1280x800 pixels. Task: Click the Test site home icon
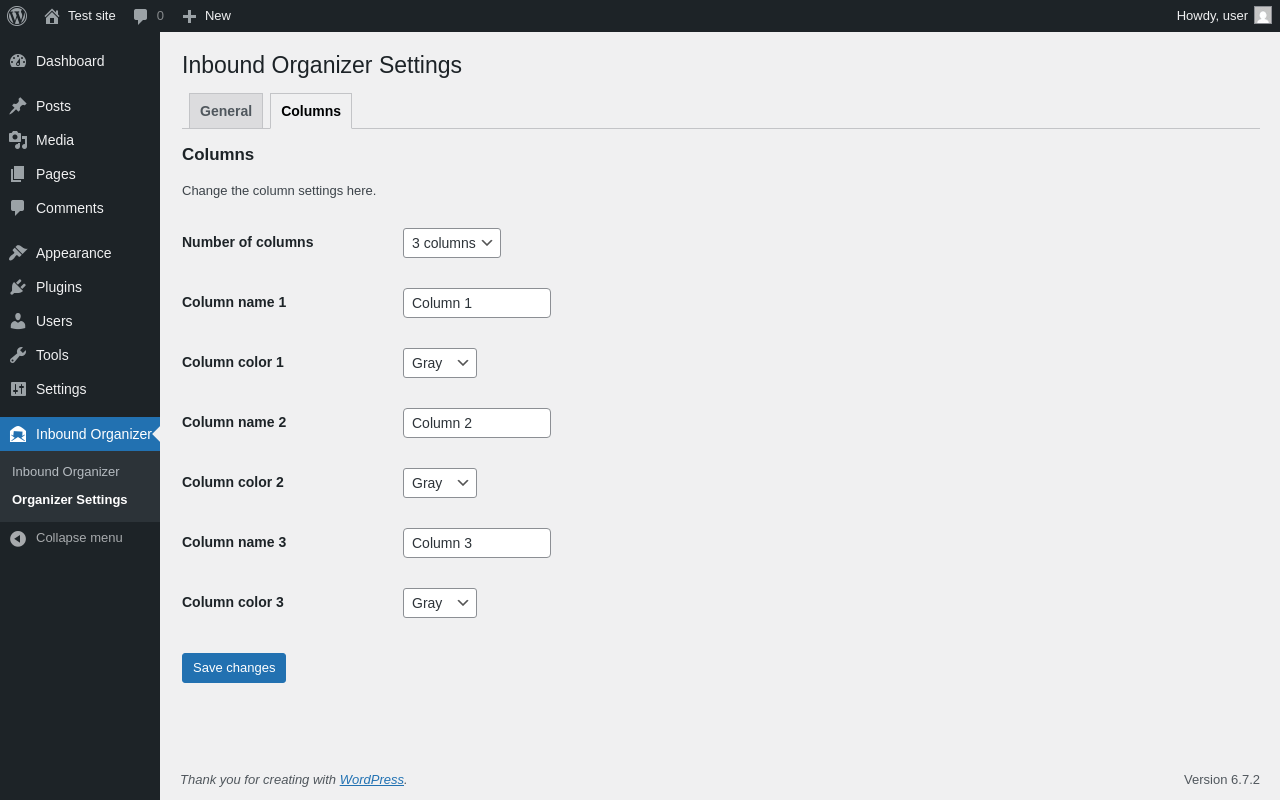52,16
